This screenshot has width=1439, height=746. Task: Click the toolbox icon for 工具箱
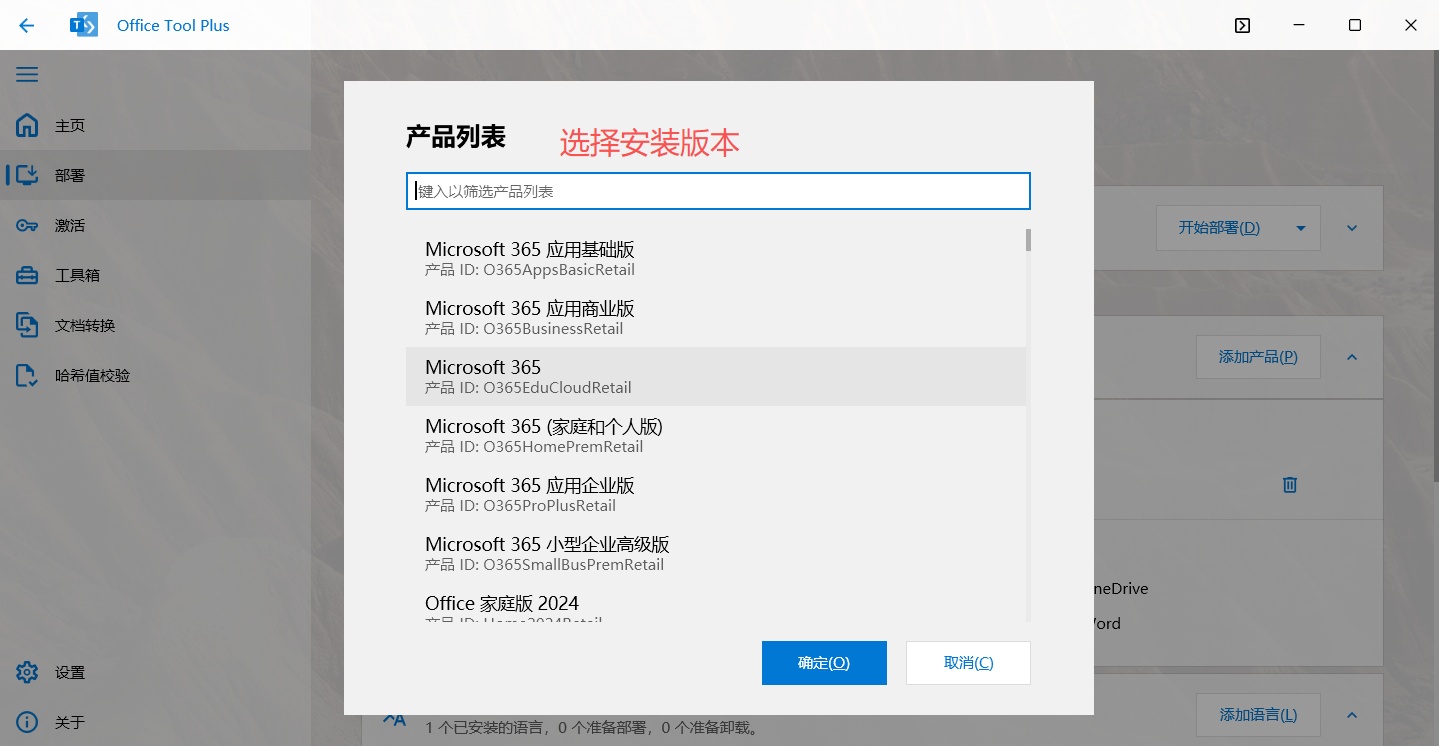[x=27, y=275]
